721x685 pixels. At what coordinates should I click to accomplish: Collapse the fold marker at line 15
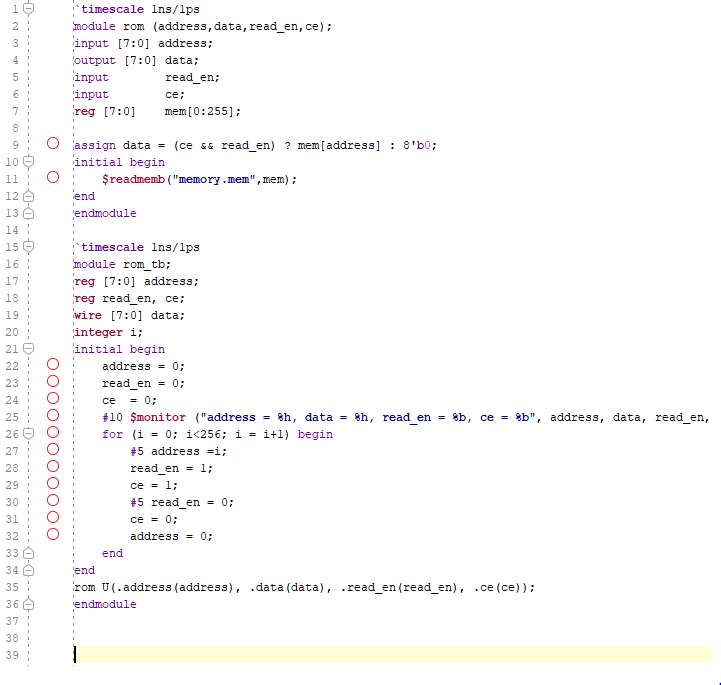[x=29, y=247]
